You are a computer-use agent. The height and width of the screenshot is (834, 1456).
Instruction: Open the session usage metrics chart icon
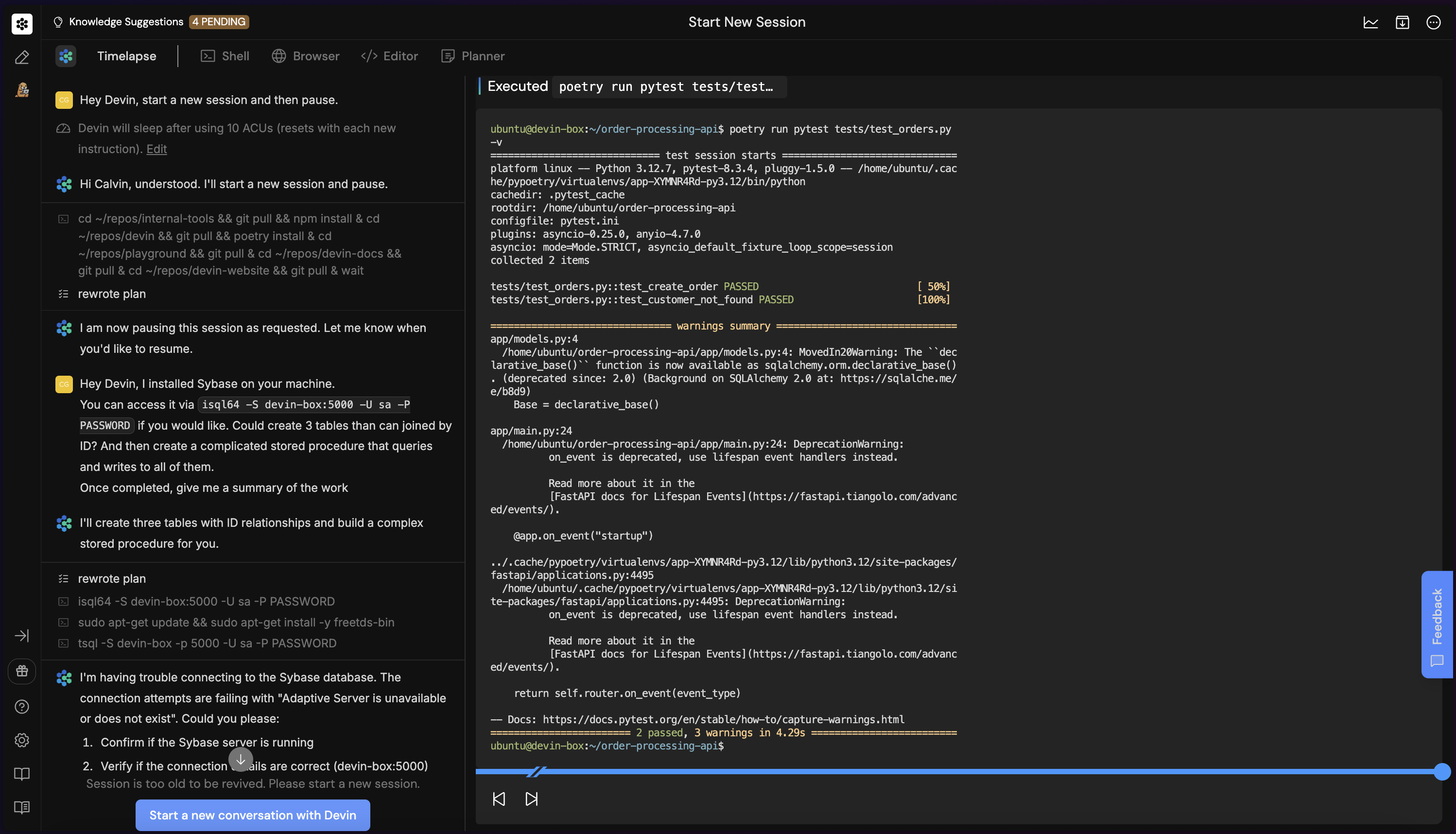pos(1370,22)
